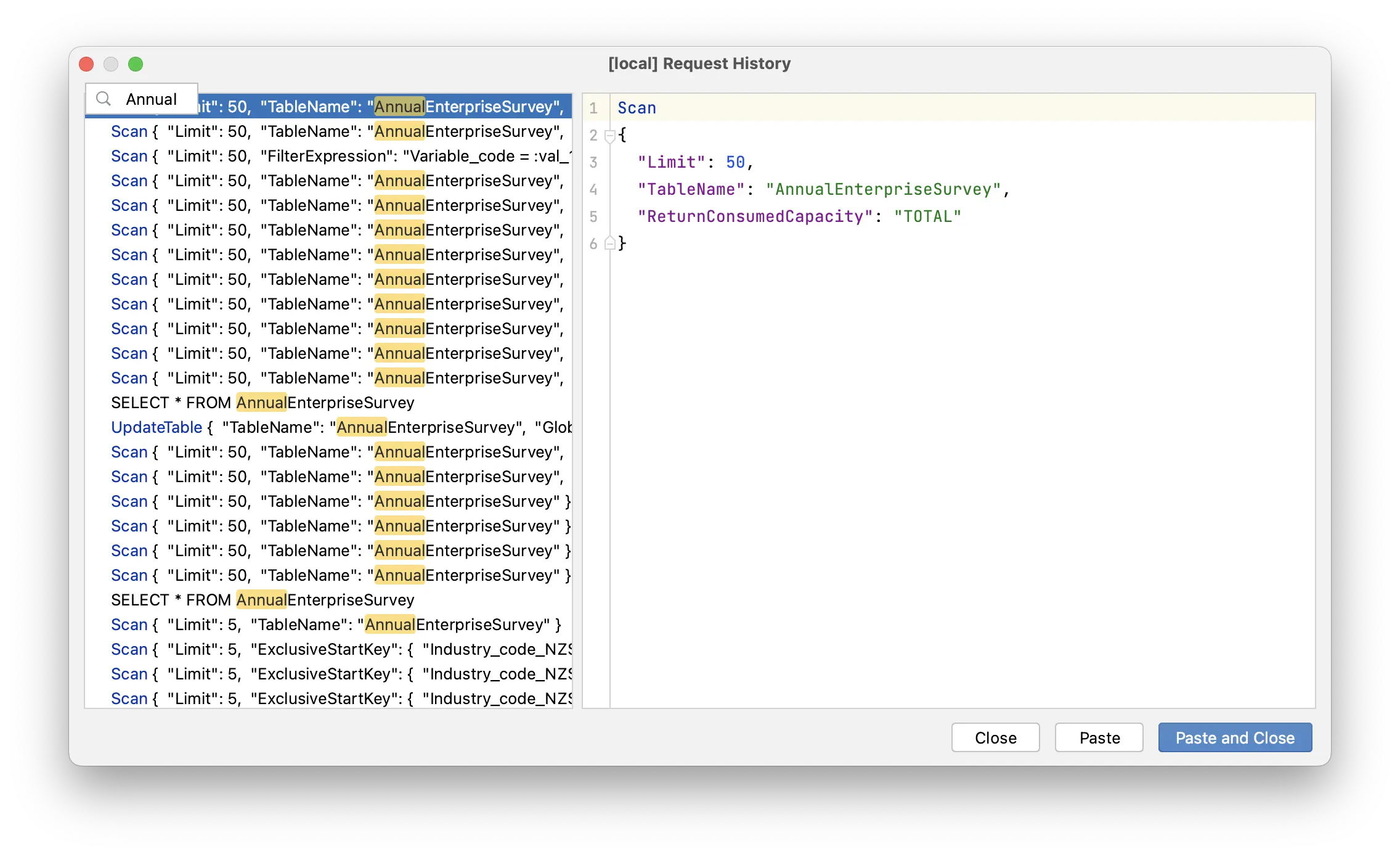Click the "TOTAL" value in the editor
The width and height of the screenshot is (1400, 857).
(927, 216)
